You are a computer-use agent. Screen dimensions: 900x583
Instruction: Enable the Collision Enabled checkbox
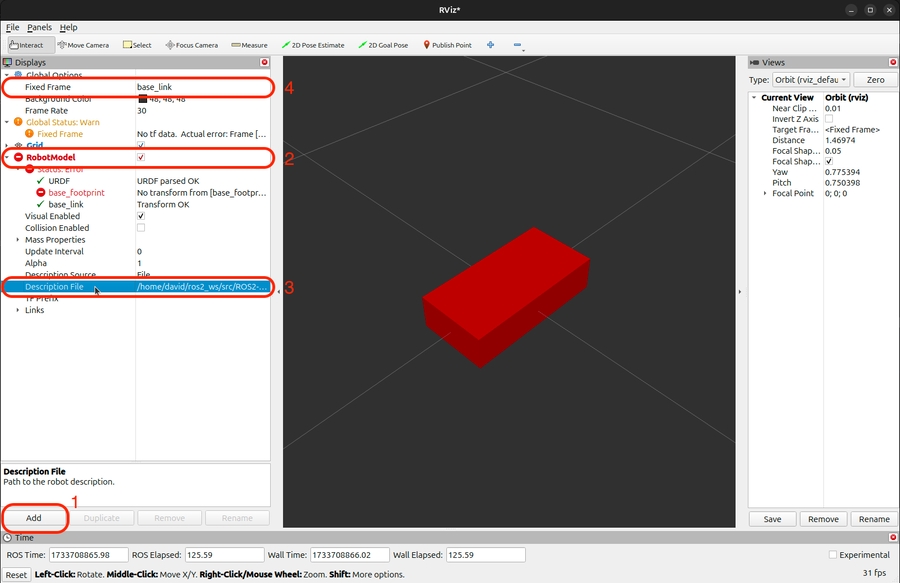pos(141,228)
